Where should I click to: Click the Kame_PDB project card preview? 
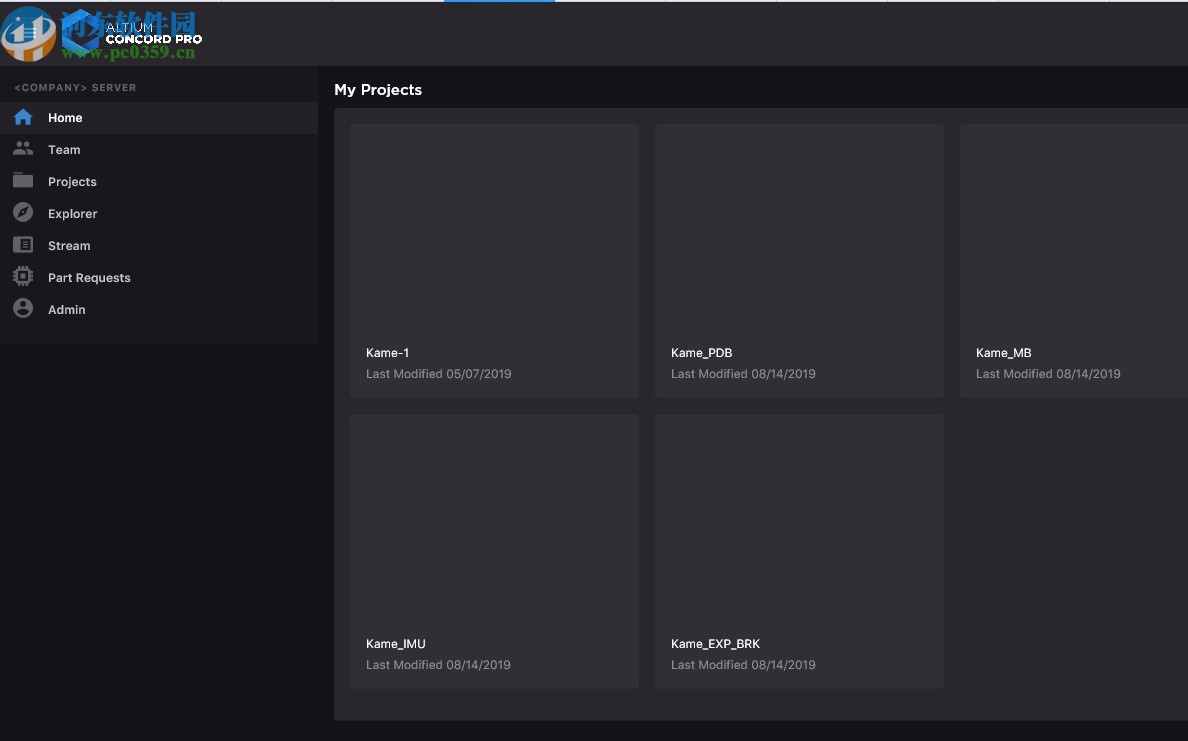799,232
